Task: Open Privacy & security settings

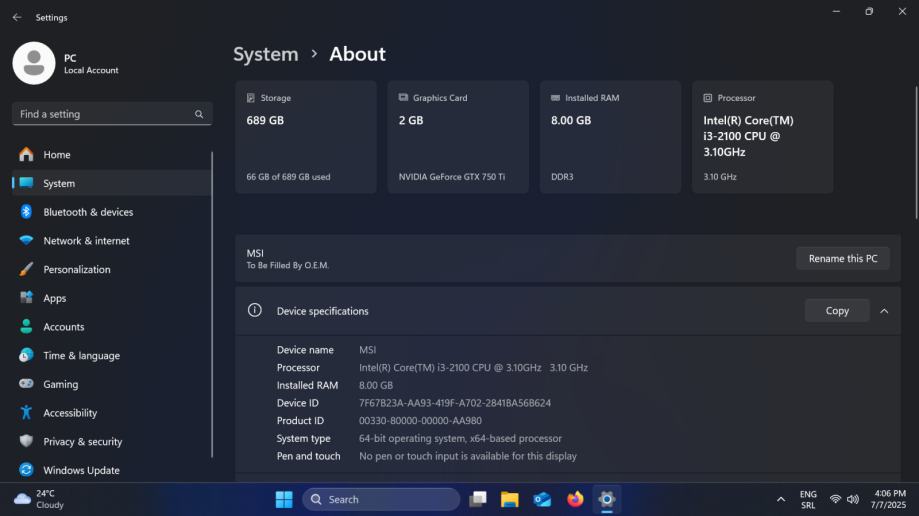Action: pos(82,442)
